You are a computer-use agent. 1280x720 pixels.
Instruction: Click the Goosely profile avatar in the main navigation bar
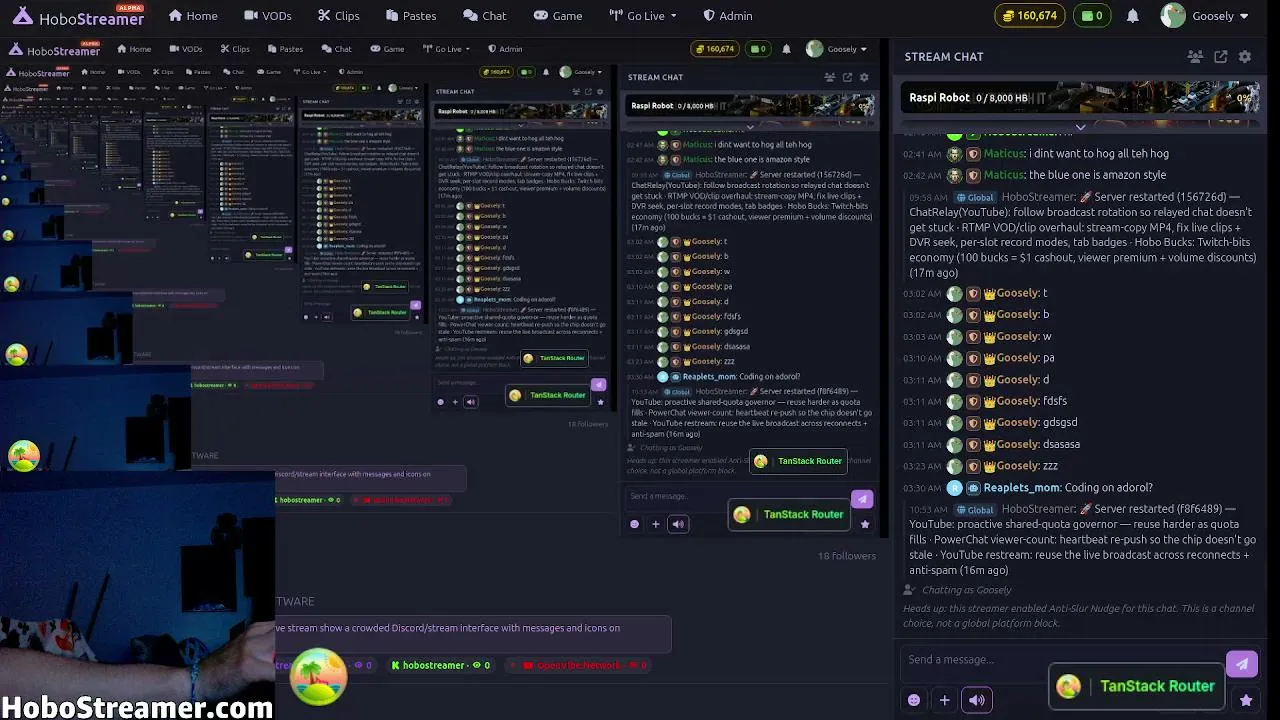pos(1173,16)
